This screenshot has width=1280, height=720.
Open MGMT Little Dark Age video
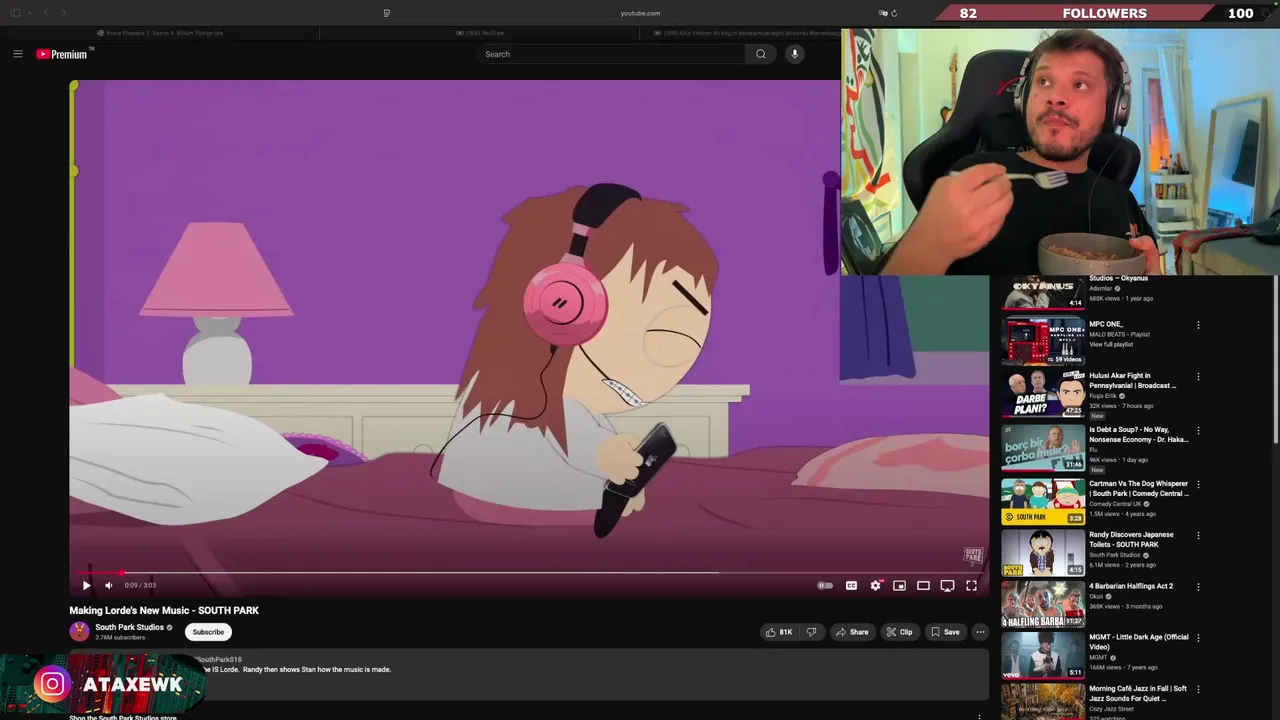pyautogui.click(x=1139, y=642)
